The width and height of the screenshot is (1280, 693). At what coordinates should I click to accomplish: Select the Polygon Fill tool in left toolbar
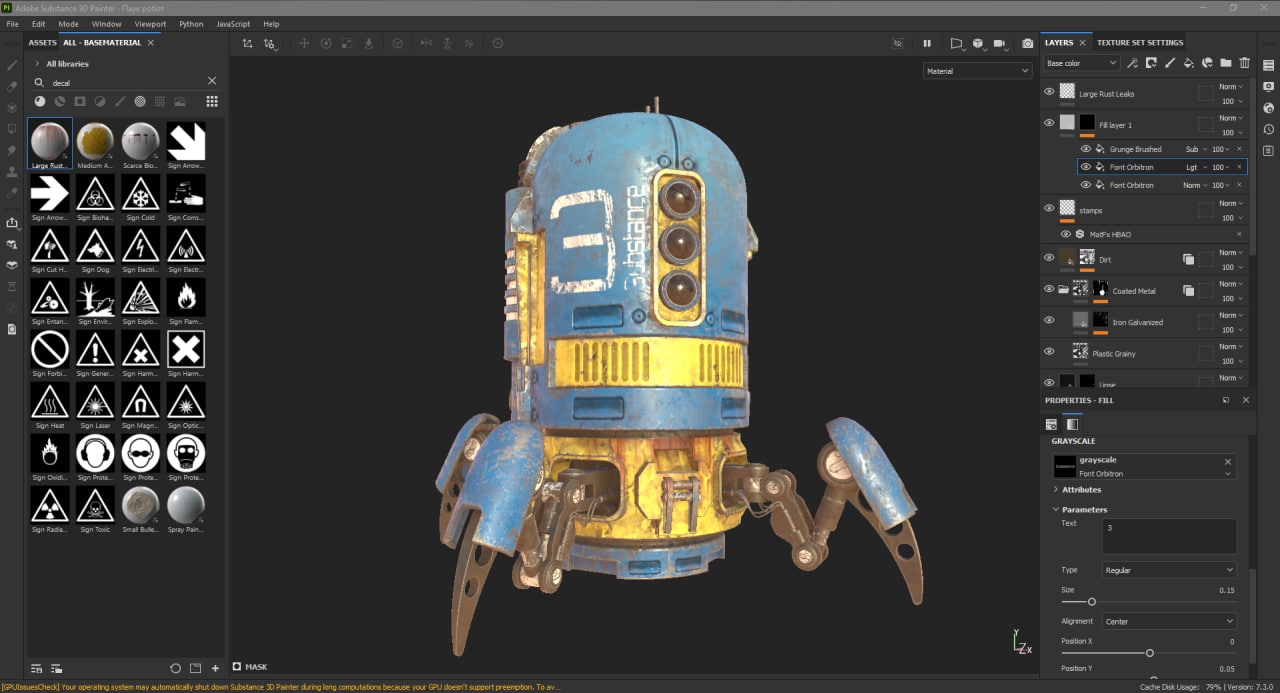coord(12,129)
